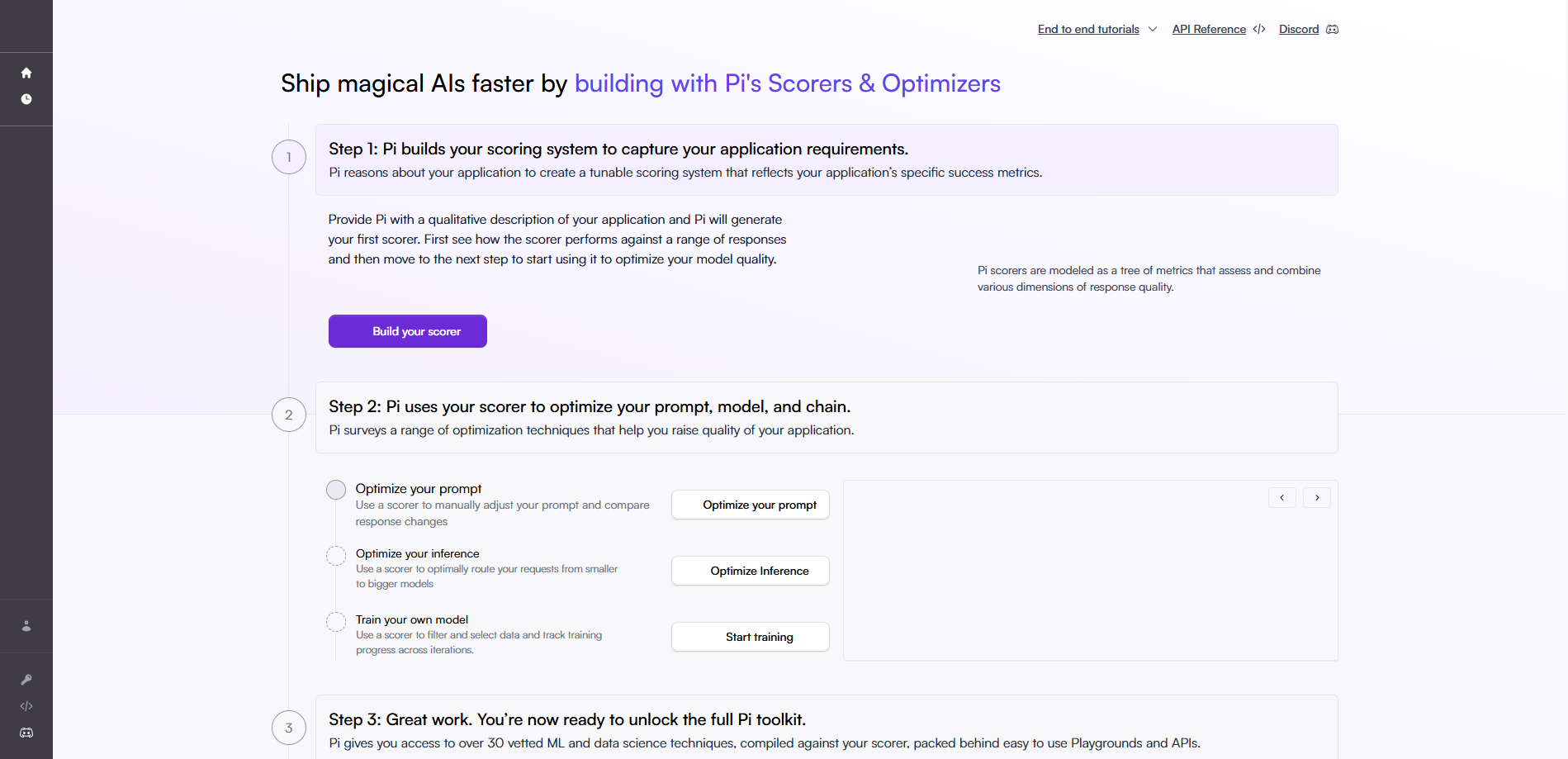Image resolution: width=1568 pixels, height=759 pixels.
Task: Select the Home icon in the sidebar
Action: 26,73
